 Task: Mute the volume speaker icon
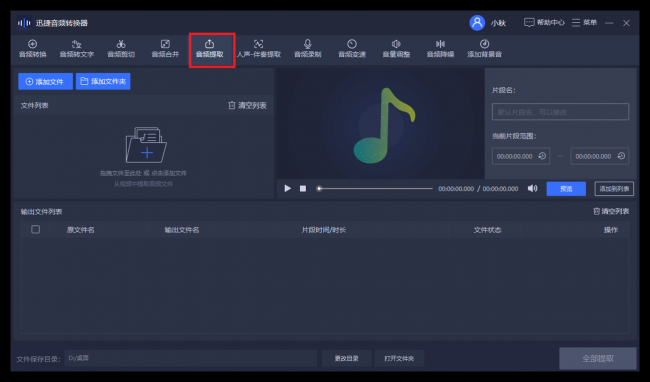pos(533,189)
